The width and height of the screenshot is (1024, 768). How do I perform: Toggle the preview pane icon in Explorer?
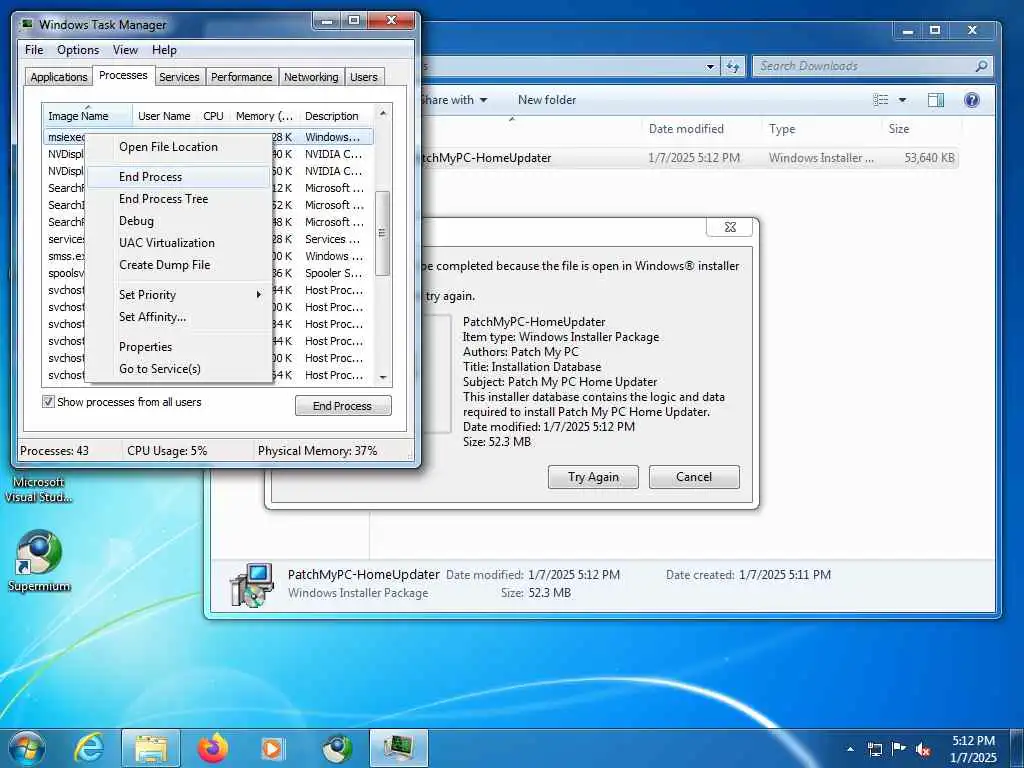point(936,100)
